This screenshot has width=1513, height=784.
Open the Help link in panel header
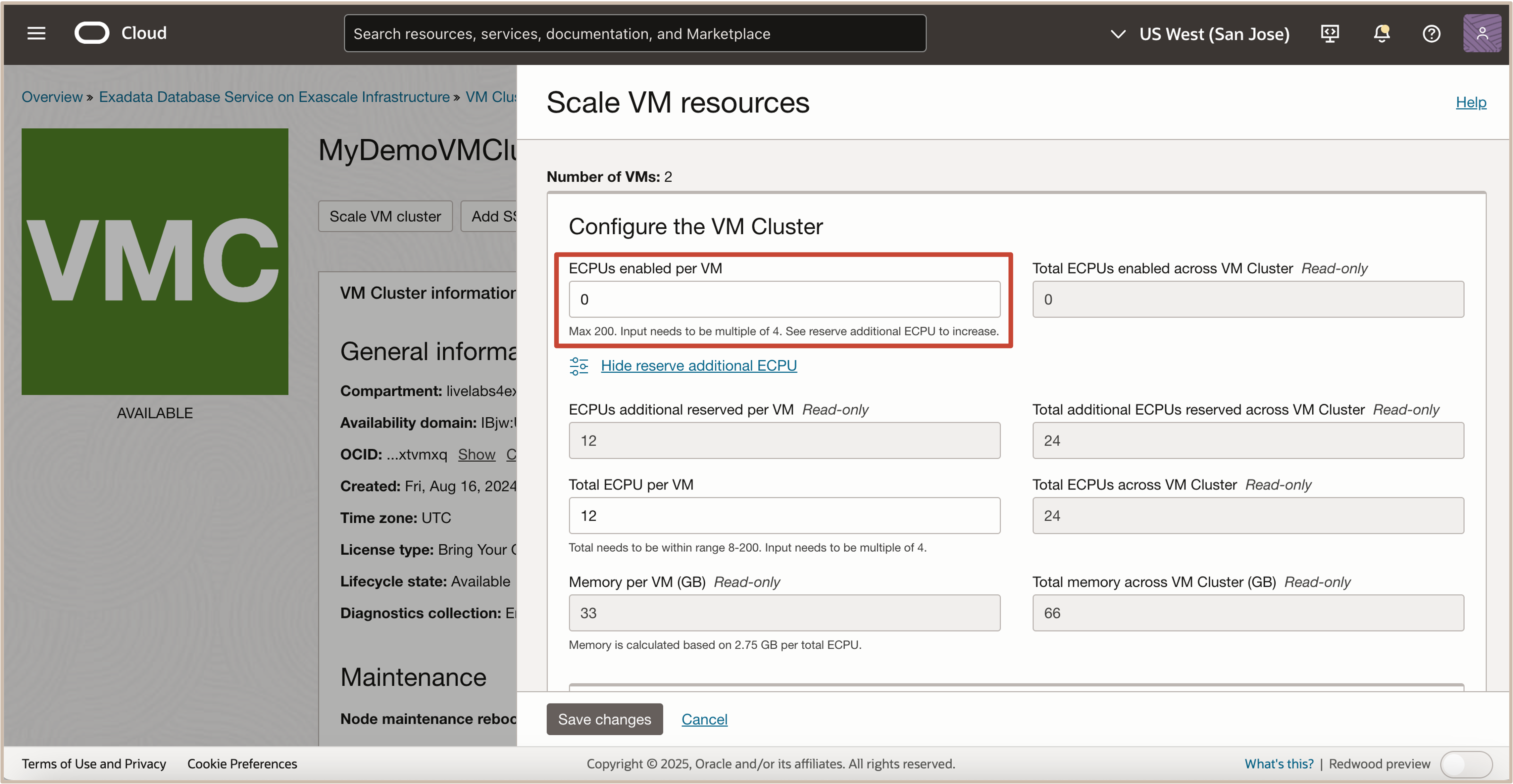(x=1470, y=102)
